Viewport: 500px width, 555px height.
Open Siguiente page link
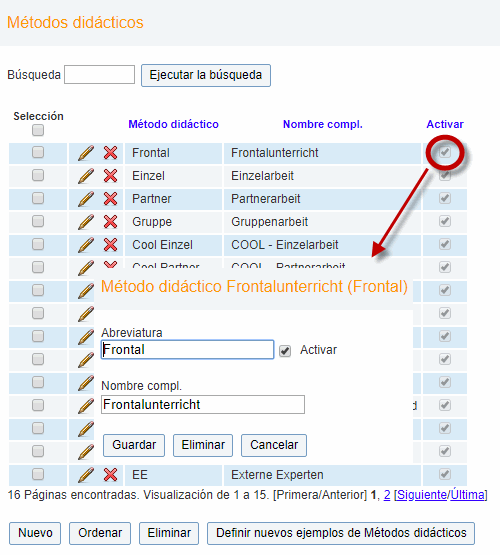point(422,495)
